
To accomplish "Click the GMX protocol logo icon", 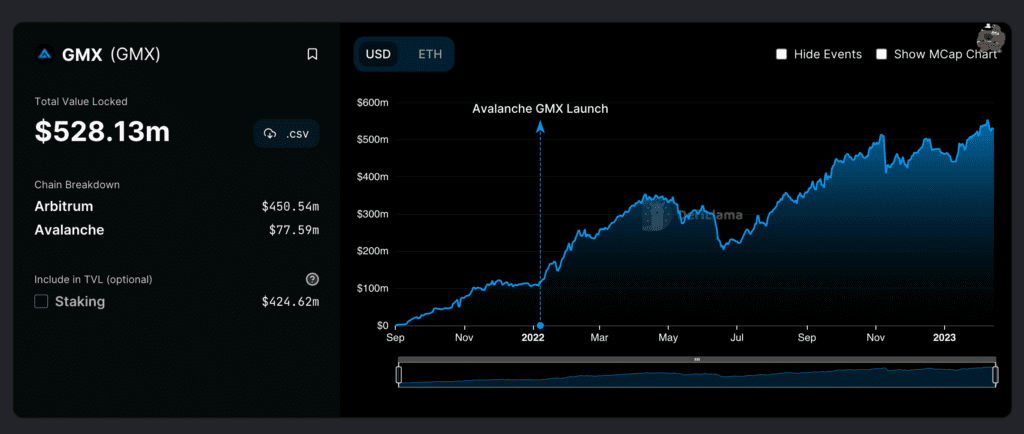I will tap(44, 55).
